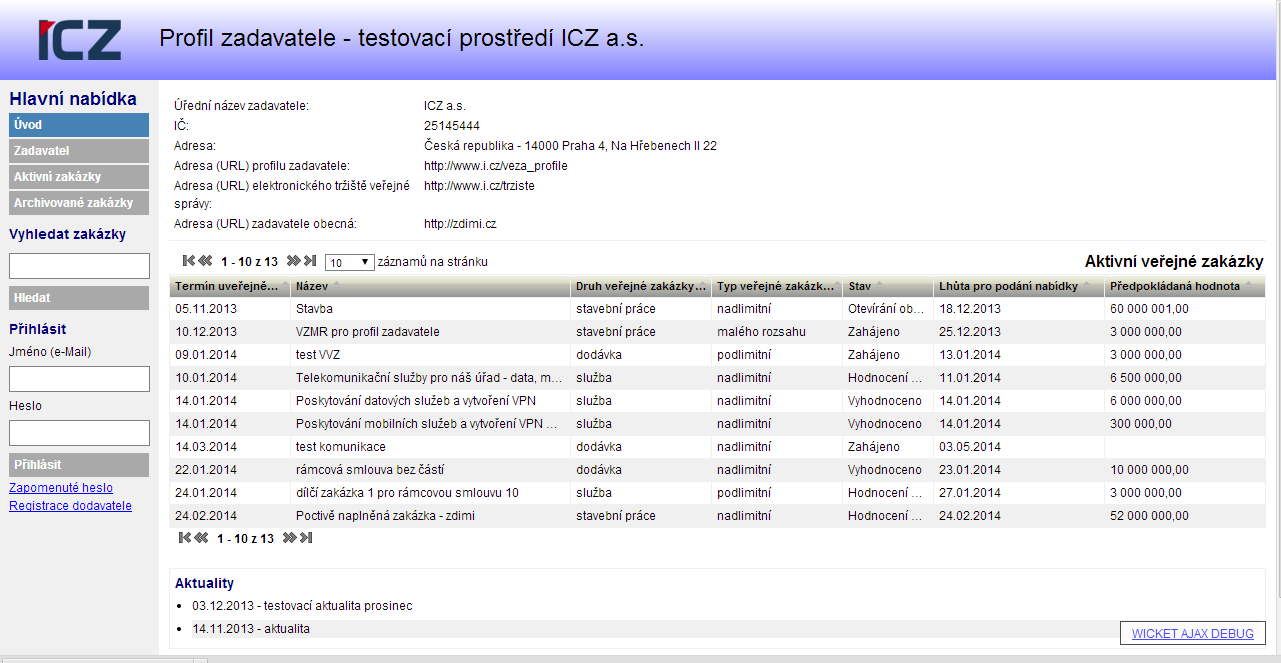The image size is (1281, 663).
Task: Open the Zapomenuté heslo link
Action: point(61,488)
